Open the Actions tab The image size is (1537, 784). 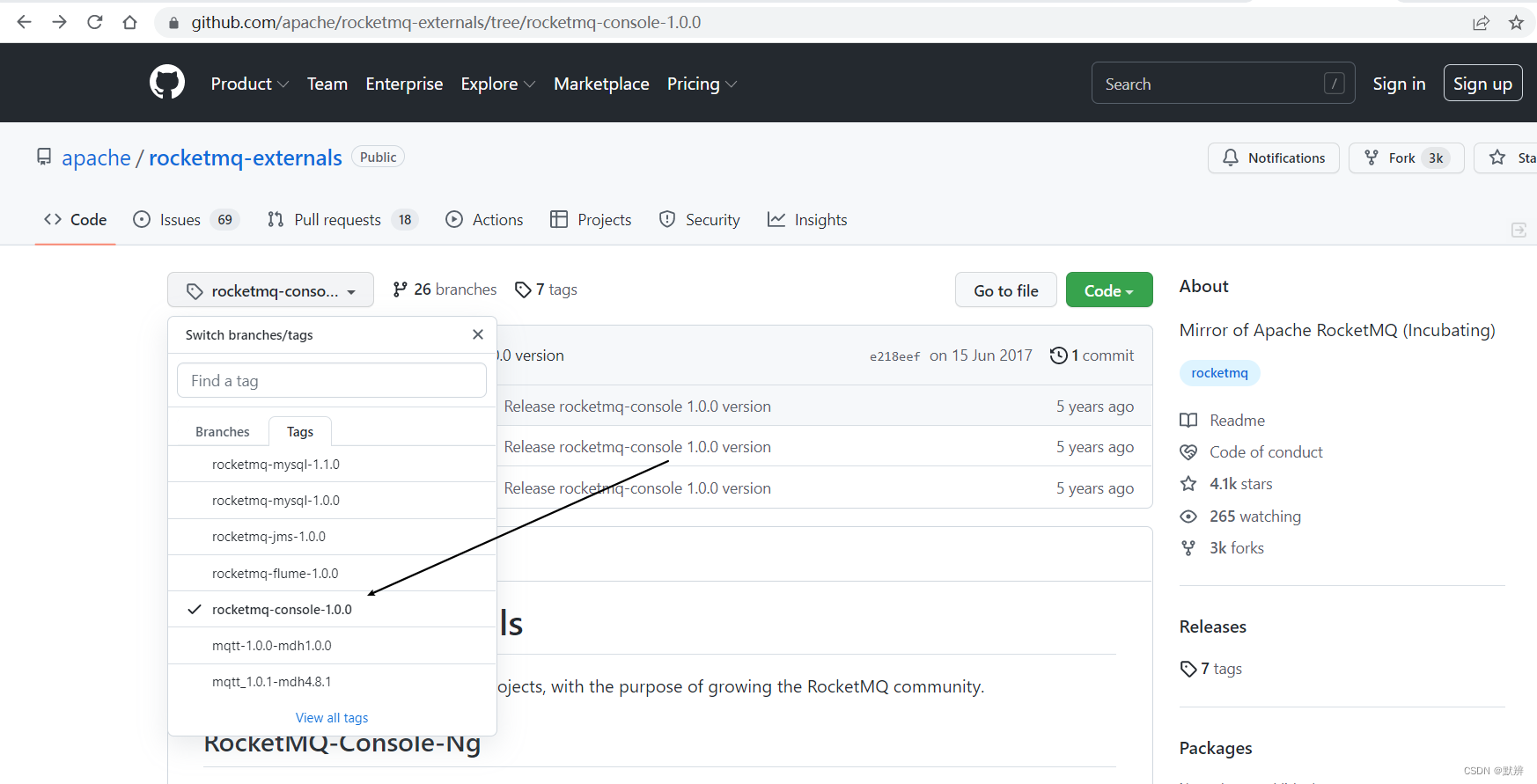pos(484,219)
